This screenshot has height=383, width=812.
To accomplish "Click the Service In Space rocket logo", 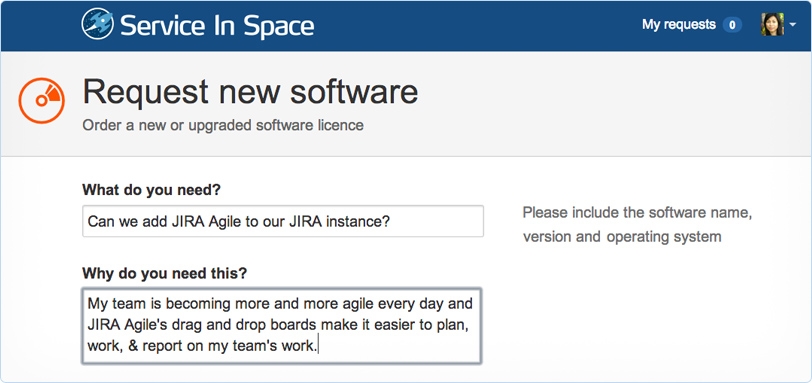I will (97, 24).
